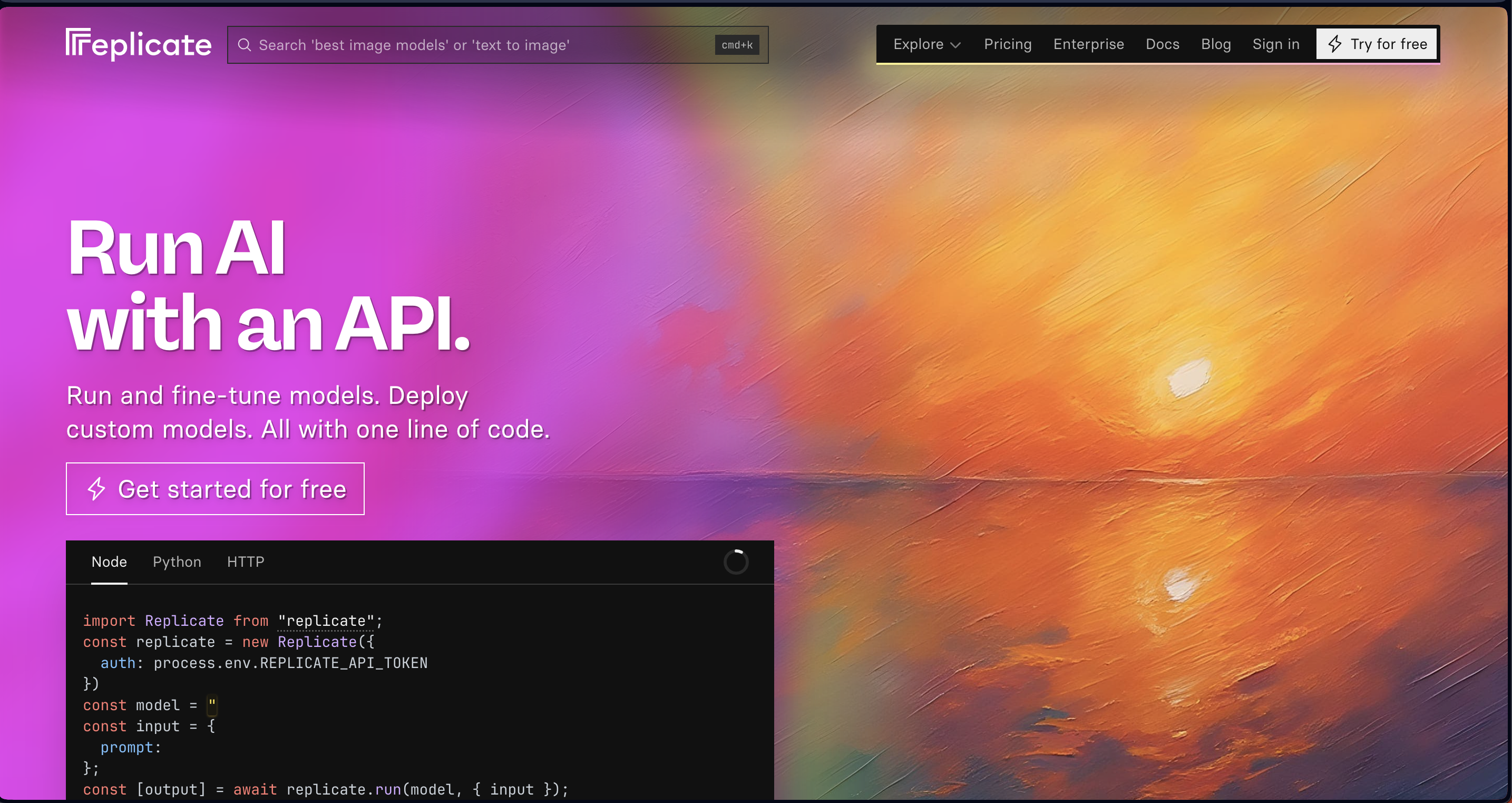This screenshot has width=1512, height=803.
Task: Click the Replicate logo
Action: (139, 45)
